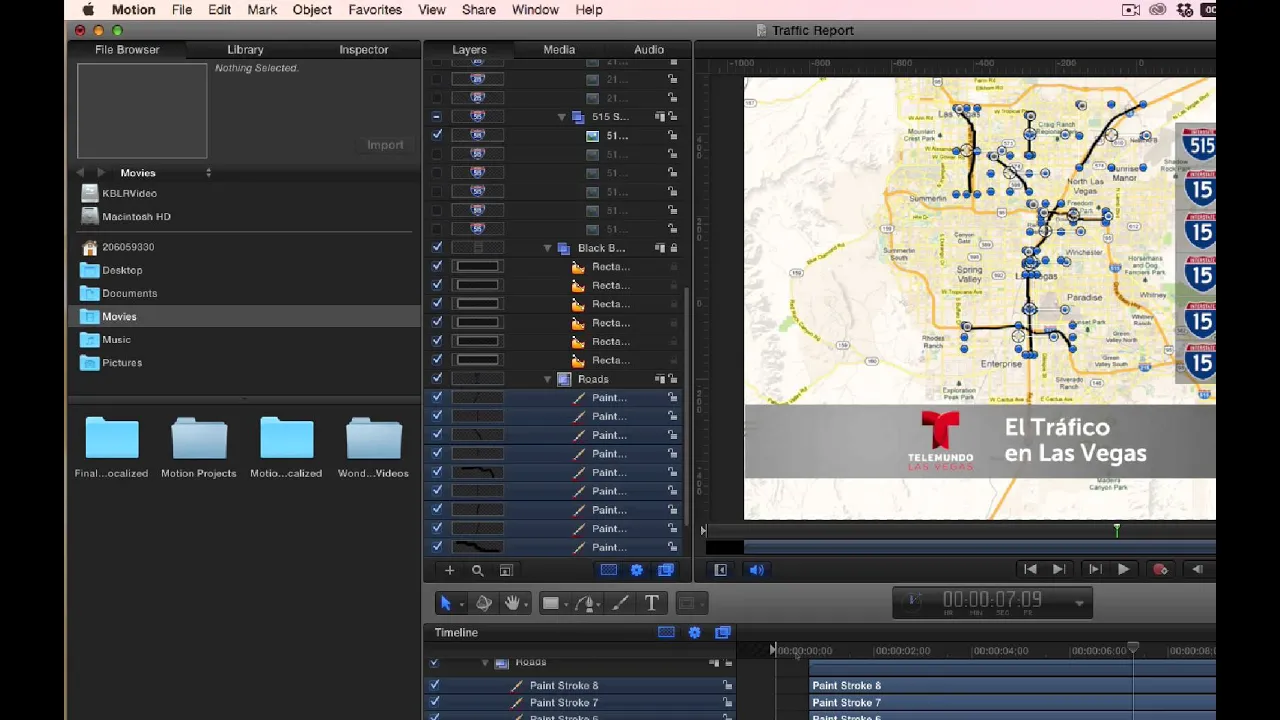1280x720 pixels.
Task: Toggle show behaviors gear in Timeline header
Action: click(x=694, y=632)
